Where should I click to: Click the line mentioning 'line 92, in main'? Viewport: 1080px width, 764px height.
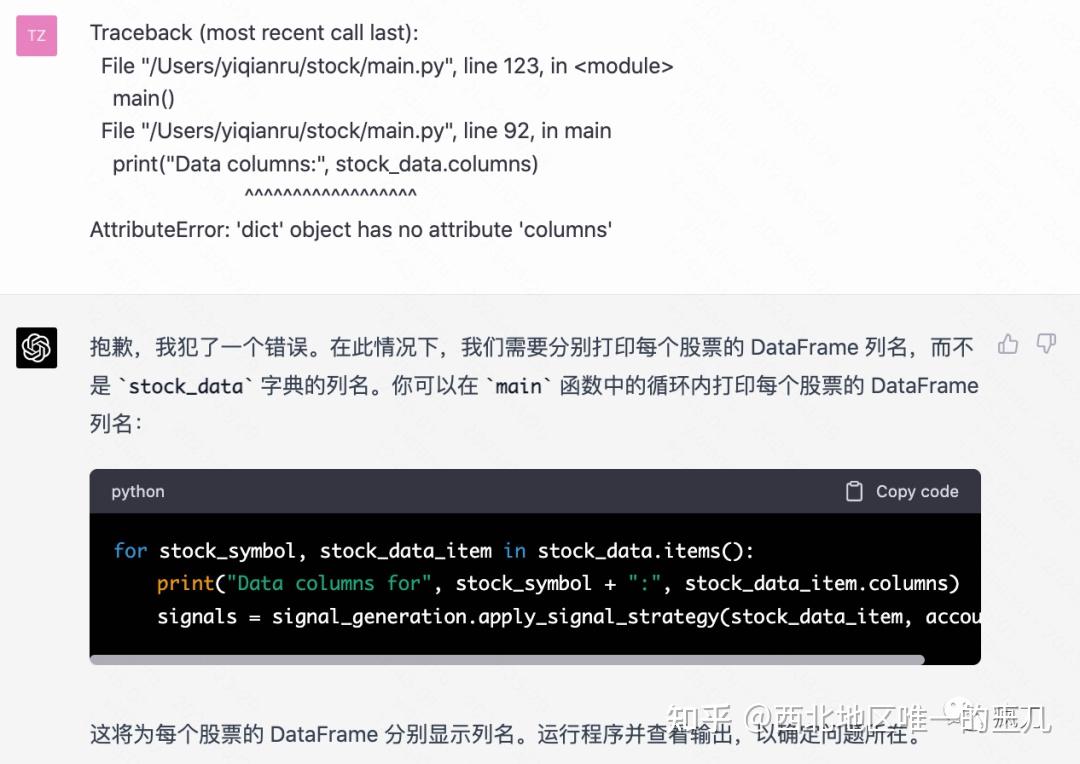click(356, 130)
